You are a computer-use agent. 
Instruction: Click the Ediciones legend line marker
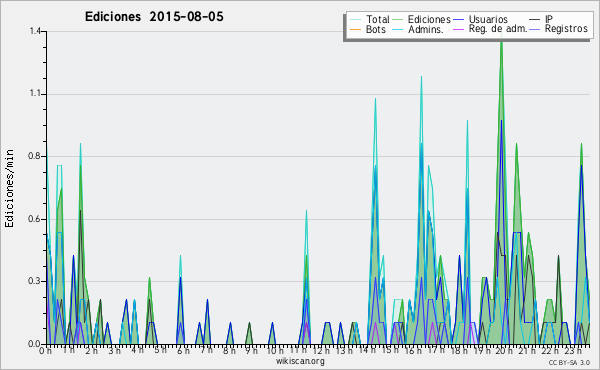point(398,20)
